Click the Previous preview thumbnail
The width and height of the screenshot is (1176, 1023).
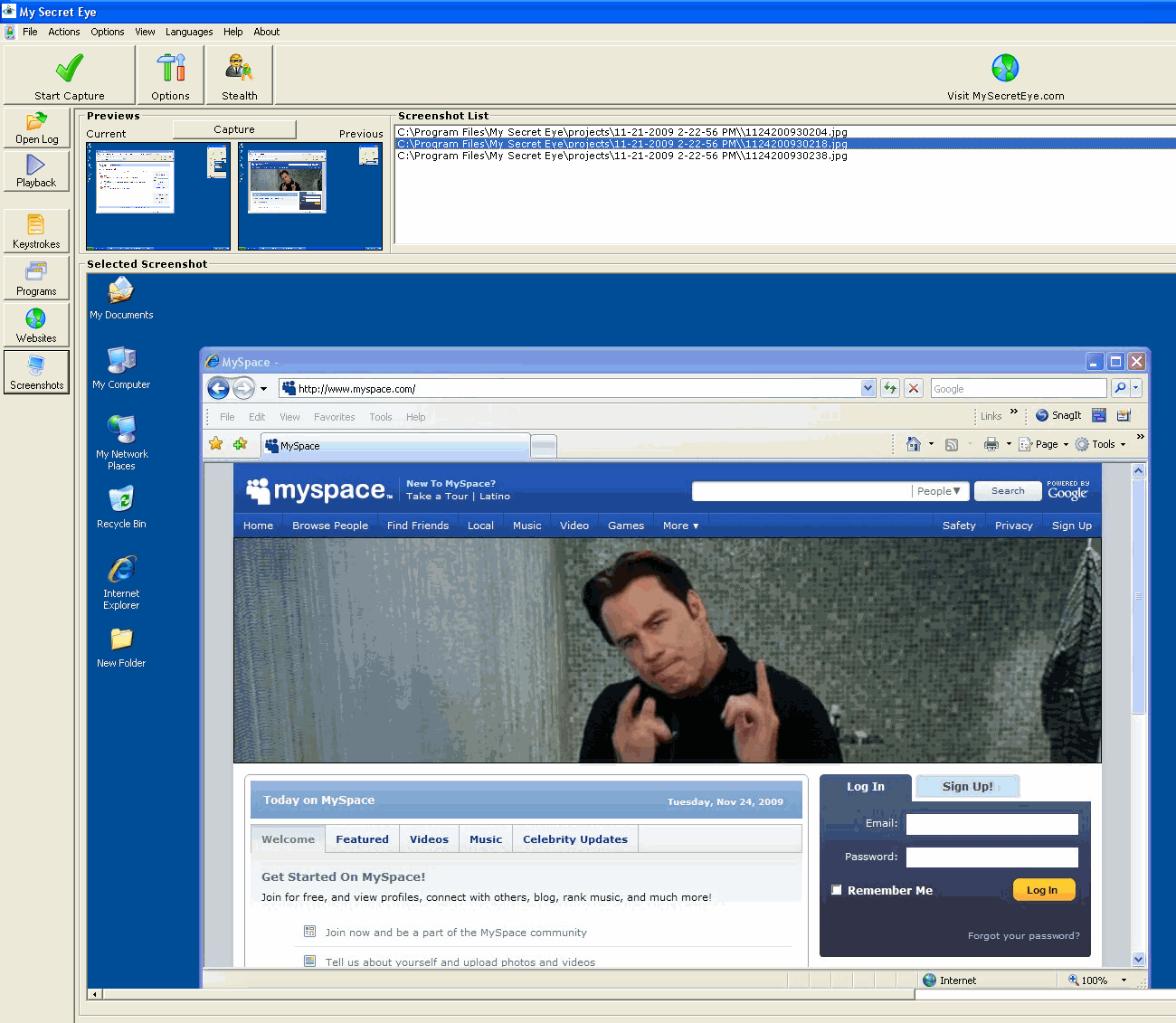[x=310, y=196]
